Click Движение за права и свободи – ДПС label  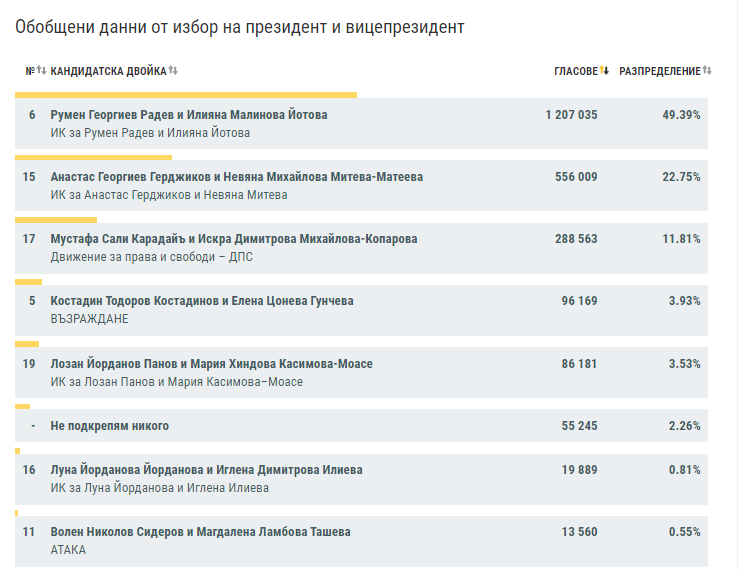(x=151, y=257)
